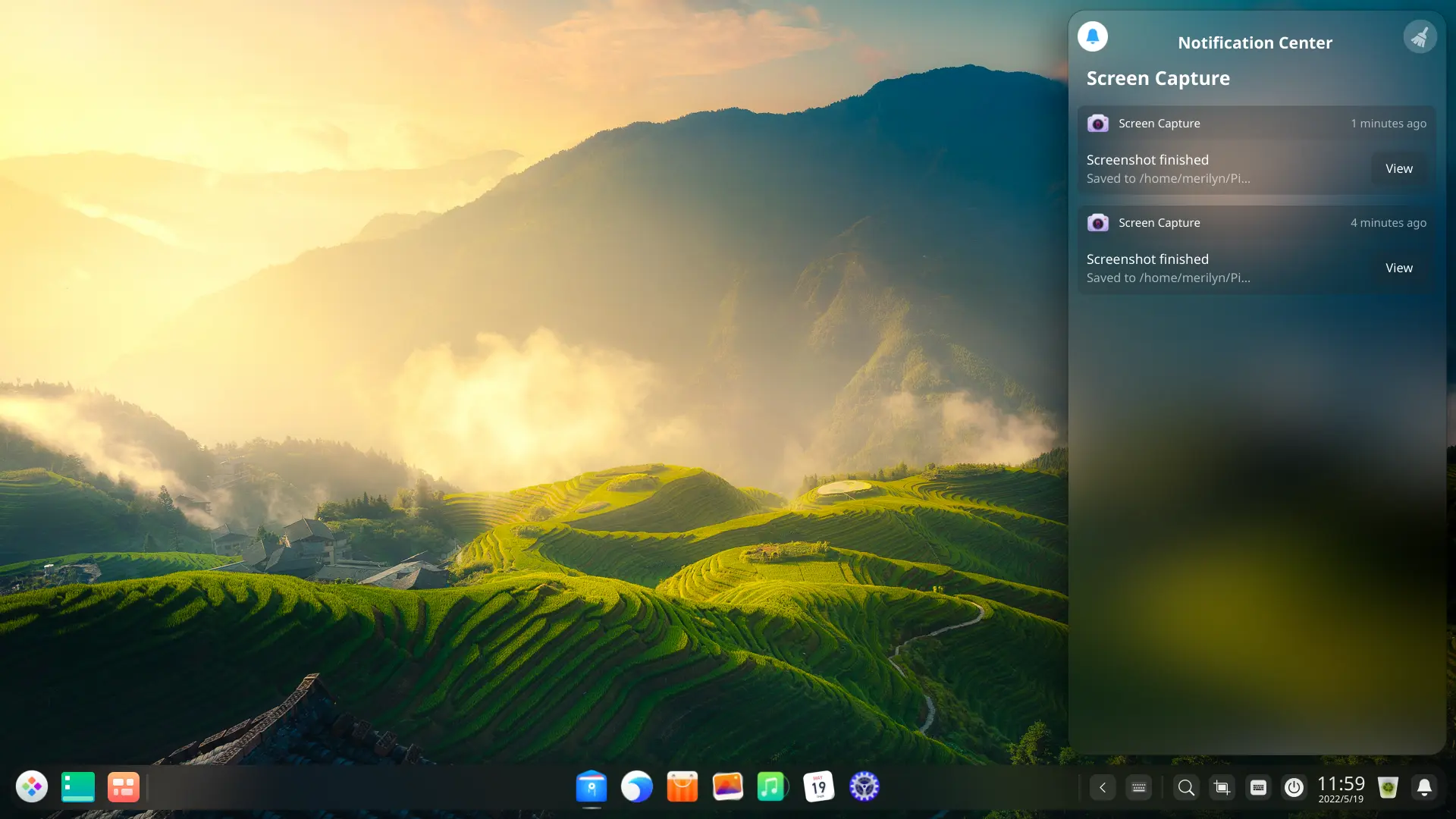Click the screenshot tool tray icon
Viewport: 1456px width, 819px height.
1222,788
